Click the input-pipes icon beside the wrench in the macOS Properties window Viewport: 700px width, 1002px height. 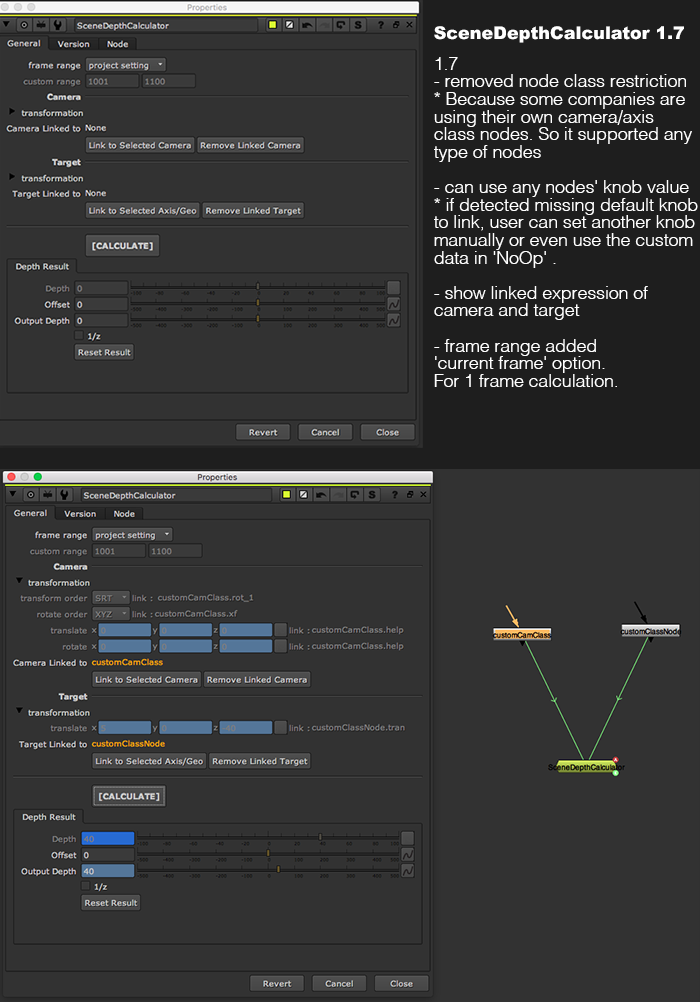[x=47, y=495]
